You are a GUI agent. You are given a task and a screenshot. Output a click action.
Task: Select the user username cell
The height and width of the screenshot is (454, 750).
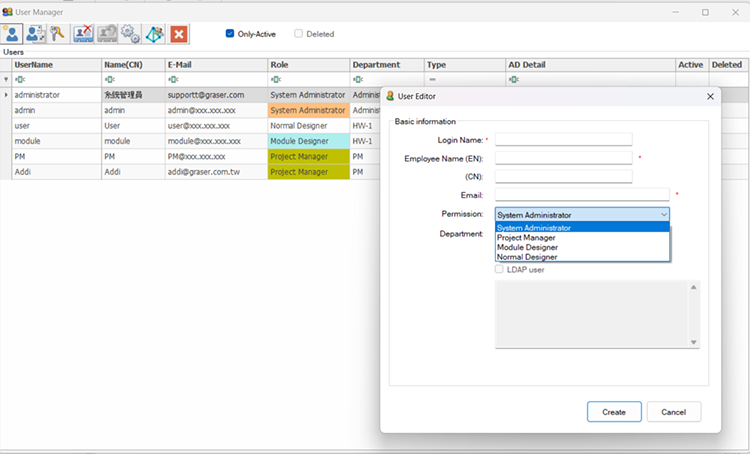[57, 125]
